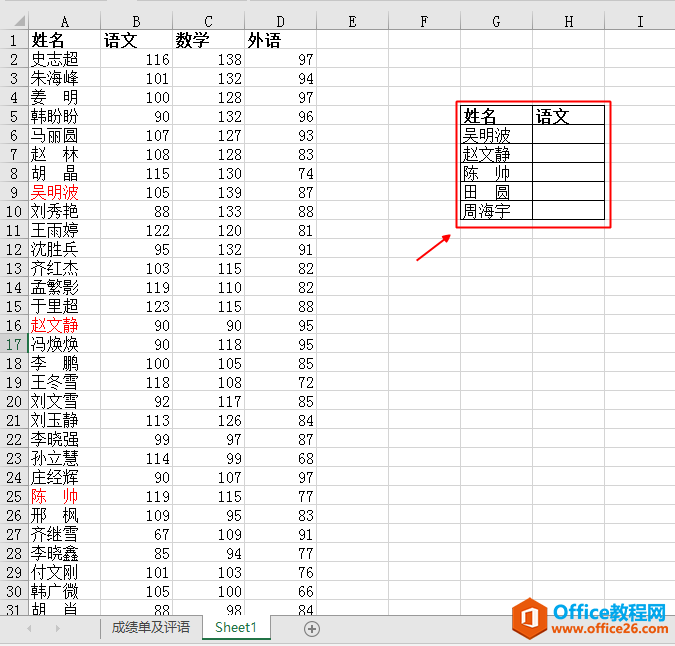Select column H header

tap(568, 21)
